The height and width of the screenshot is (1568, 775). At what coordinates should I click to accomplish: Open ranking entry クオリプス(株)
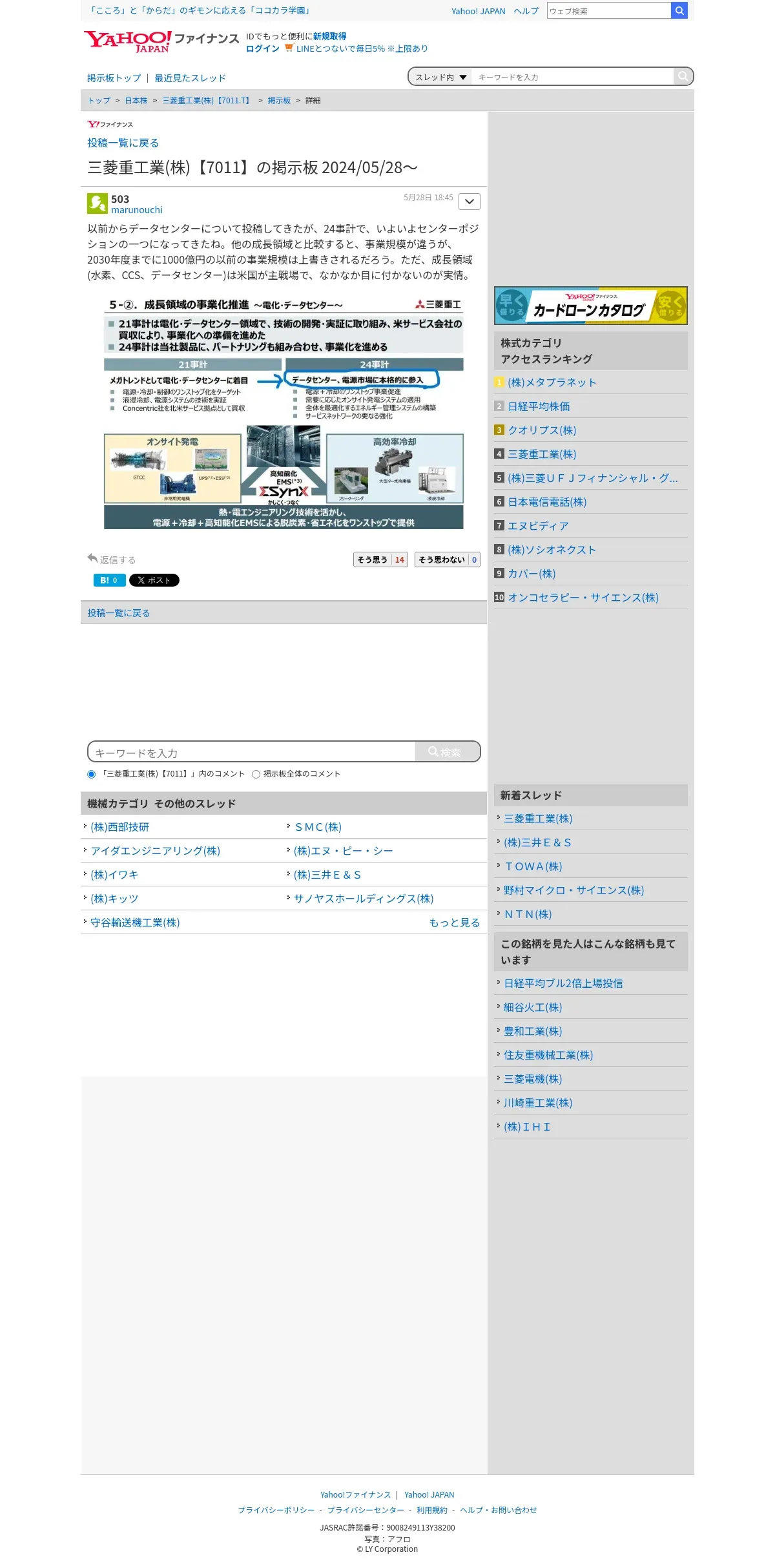point(542,430)
